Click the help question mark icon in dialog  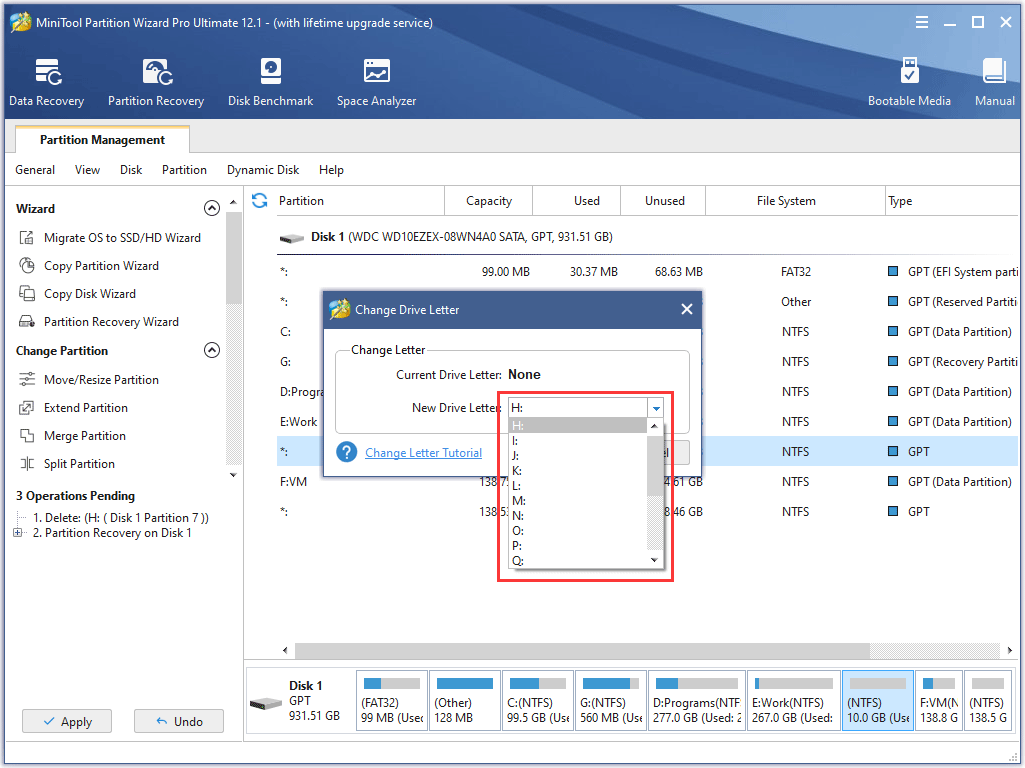(346, 452)
